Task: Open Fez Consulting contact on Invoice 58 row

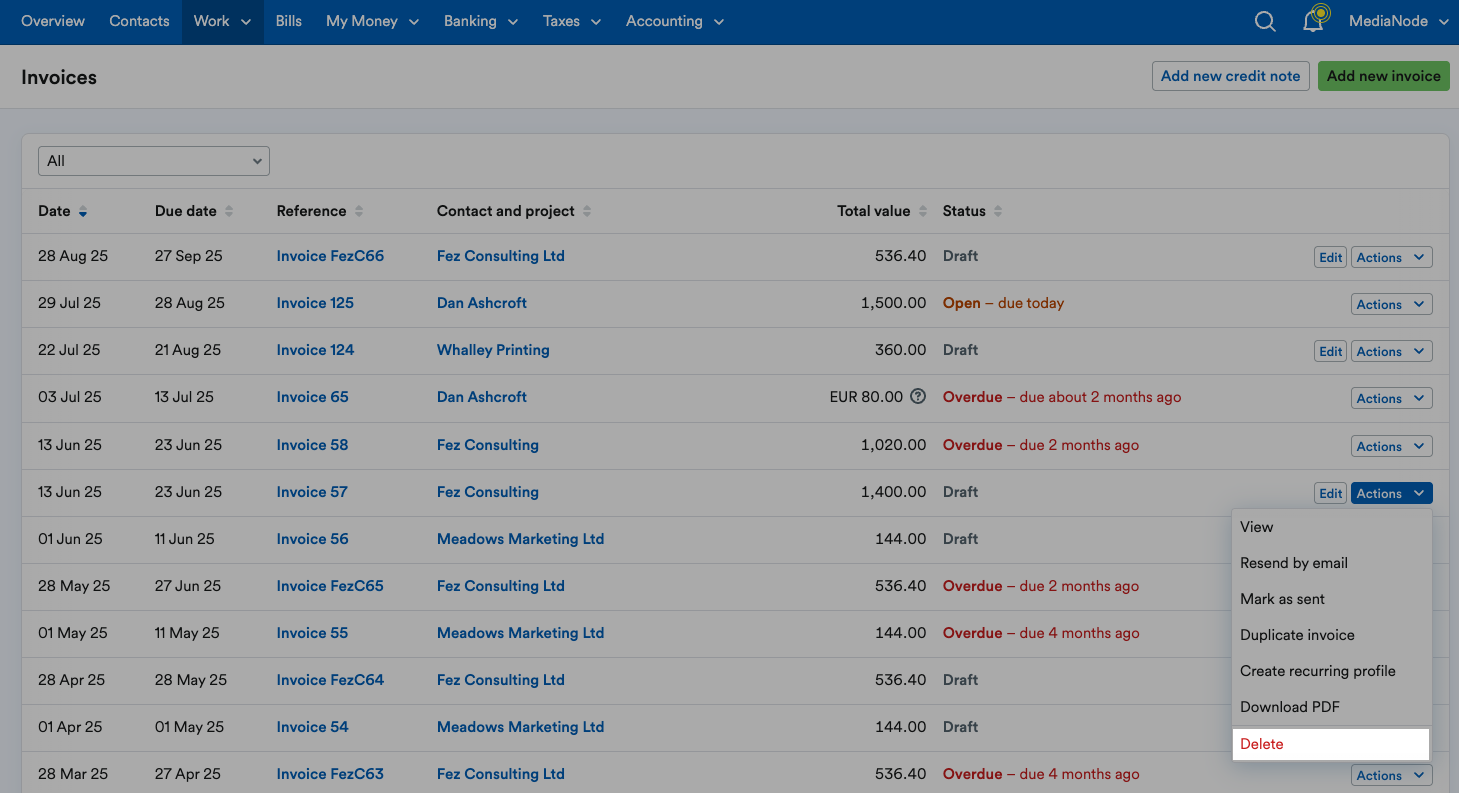Action: click(488, 445)
